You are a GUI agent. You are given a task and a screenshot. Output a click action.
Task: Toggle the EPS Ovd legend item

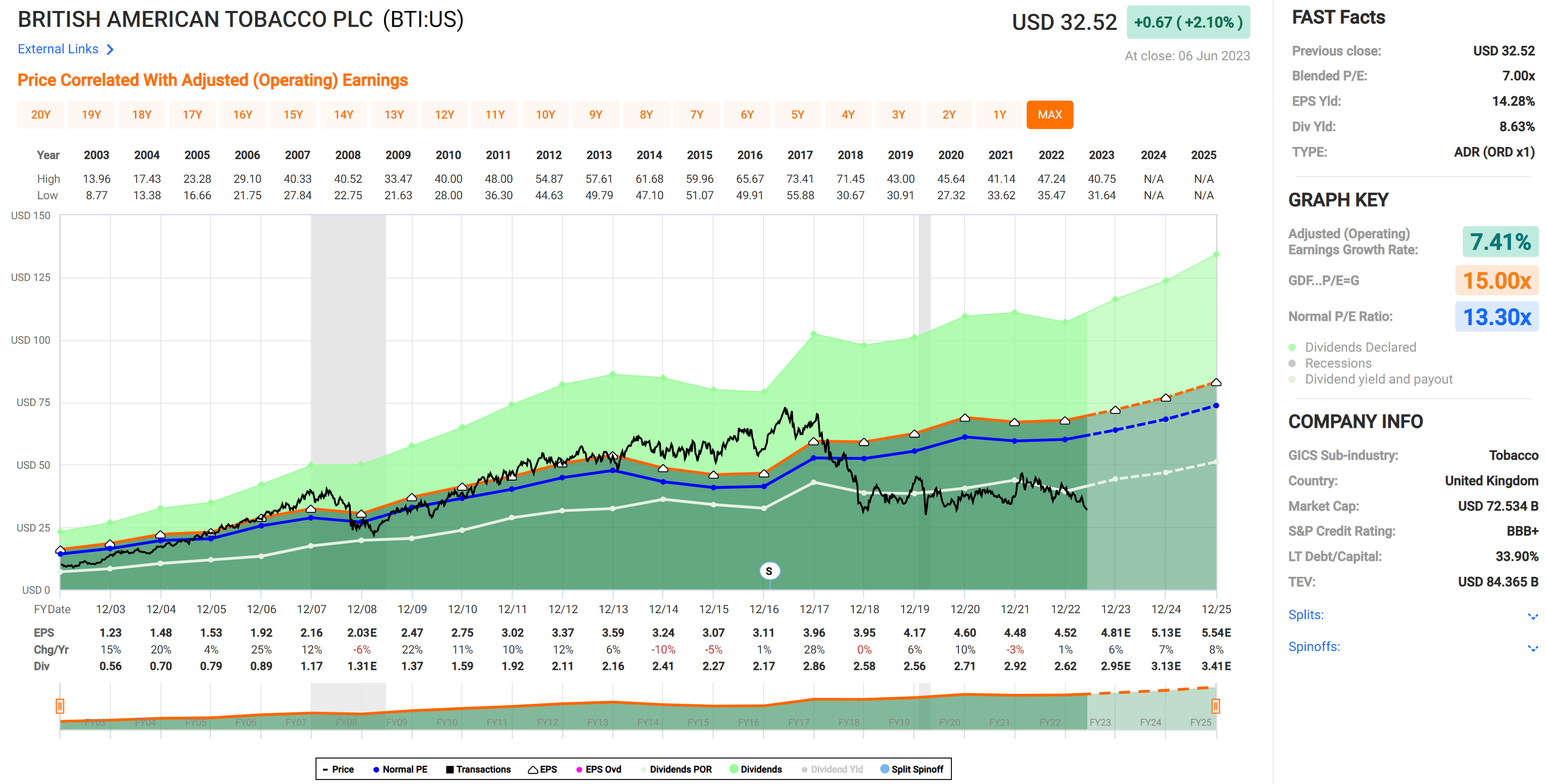(599, 769)
